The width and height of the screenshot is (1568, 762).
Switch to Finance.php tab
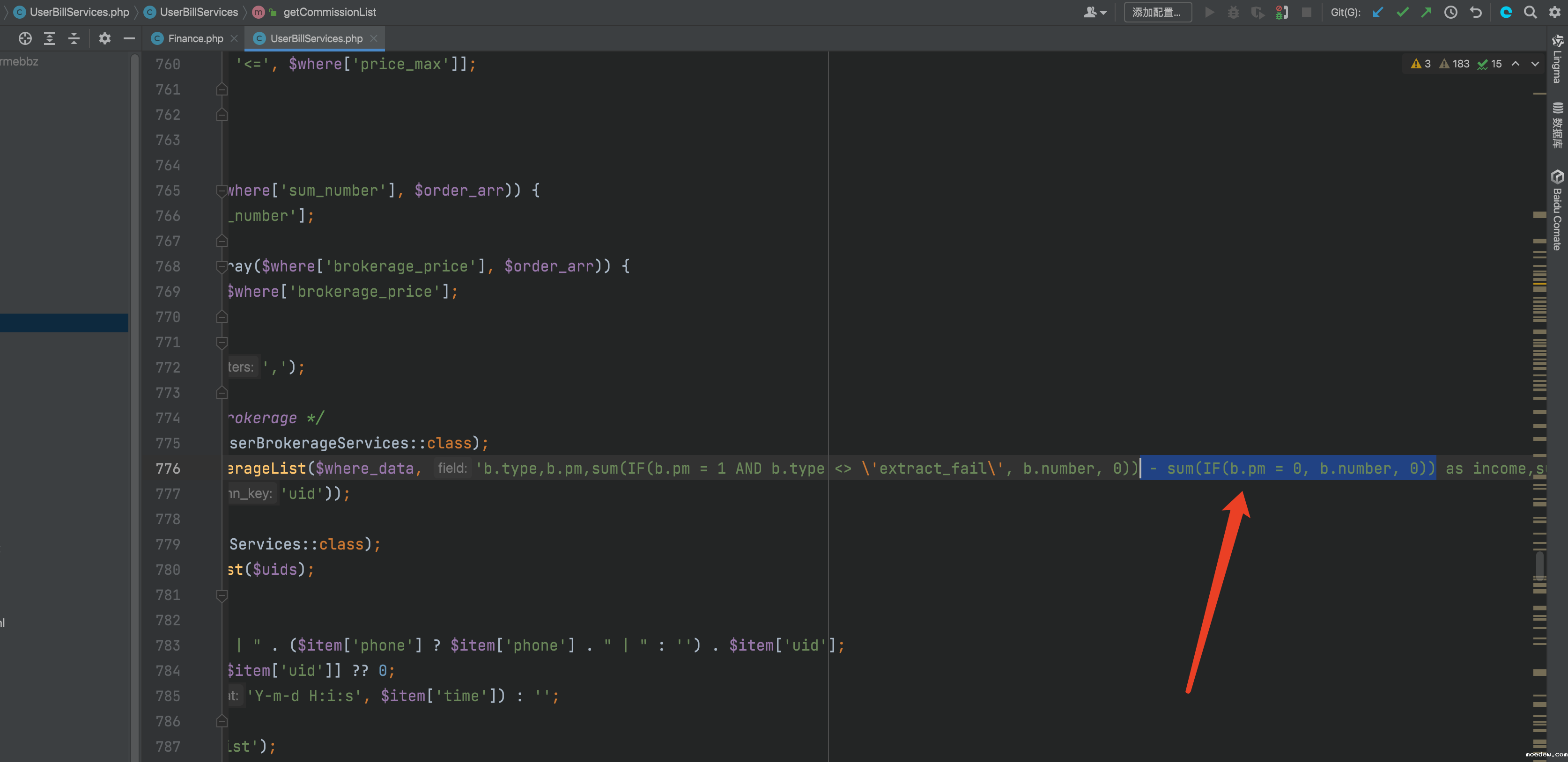click(x=195, y=38)
